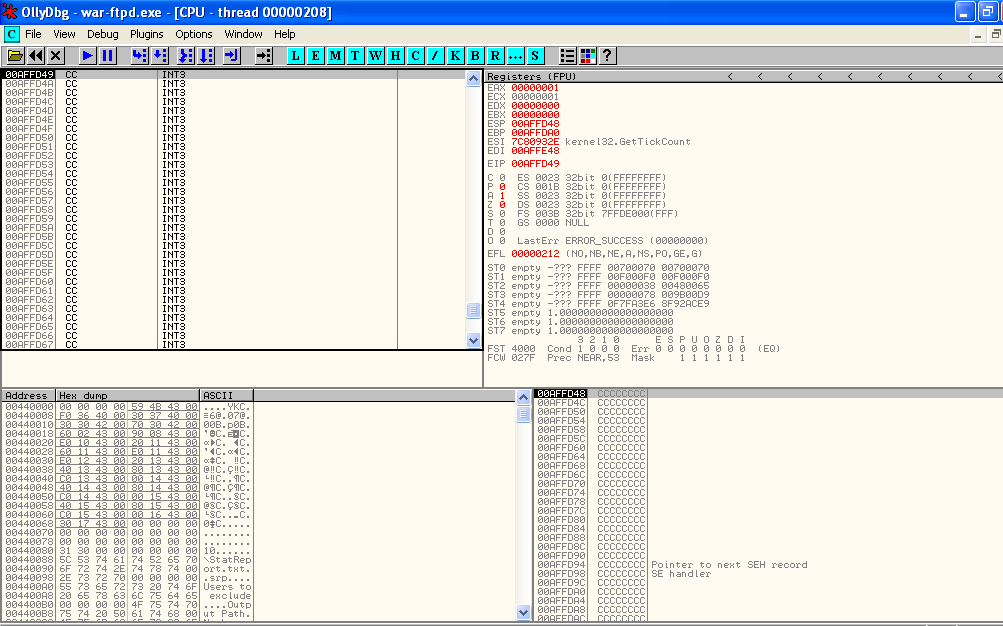Select EFL flags value 00000212

[x=535, y=254]
